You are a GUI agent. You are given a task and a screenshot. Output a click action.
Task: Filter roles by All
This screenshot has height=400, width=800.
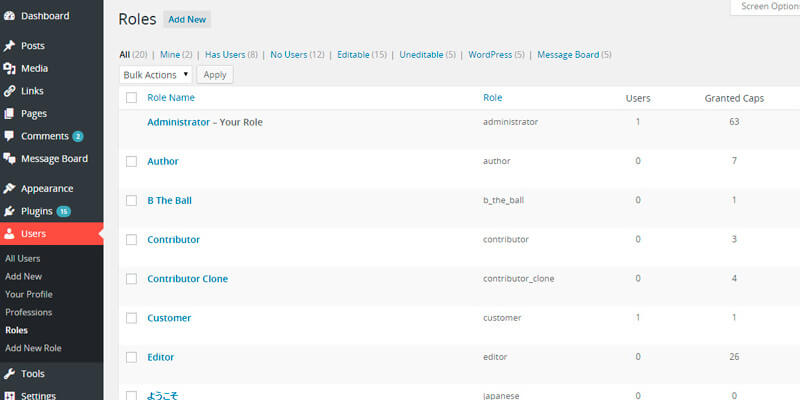coord(124,55)
